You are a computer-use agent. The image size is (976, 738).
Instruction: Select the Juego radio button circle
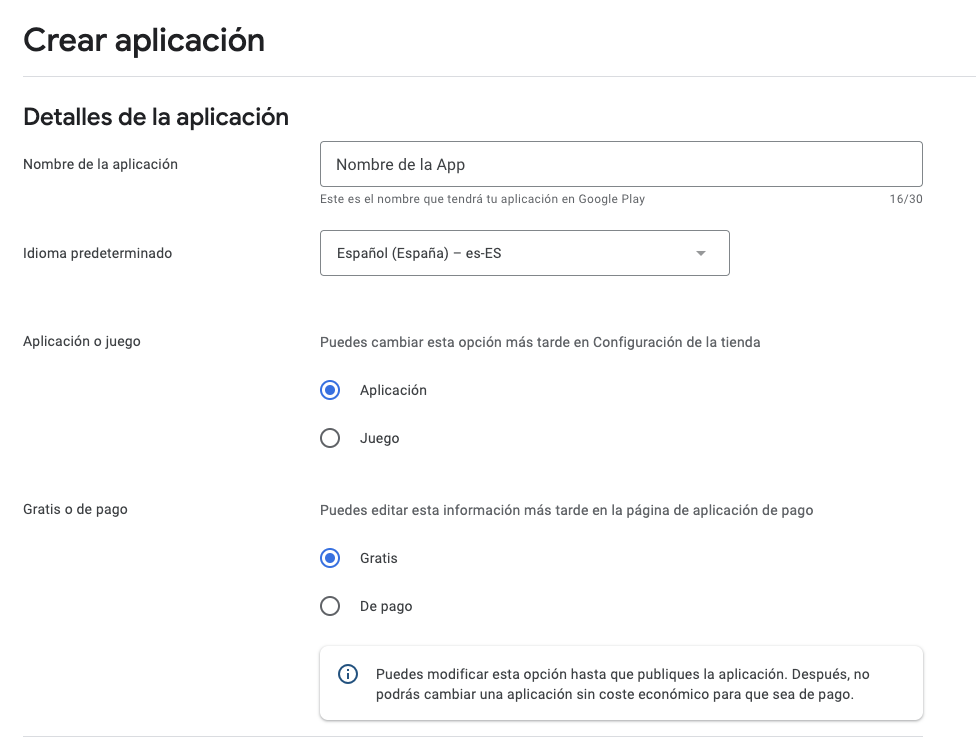click(330, 438)
